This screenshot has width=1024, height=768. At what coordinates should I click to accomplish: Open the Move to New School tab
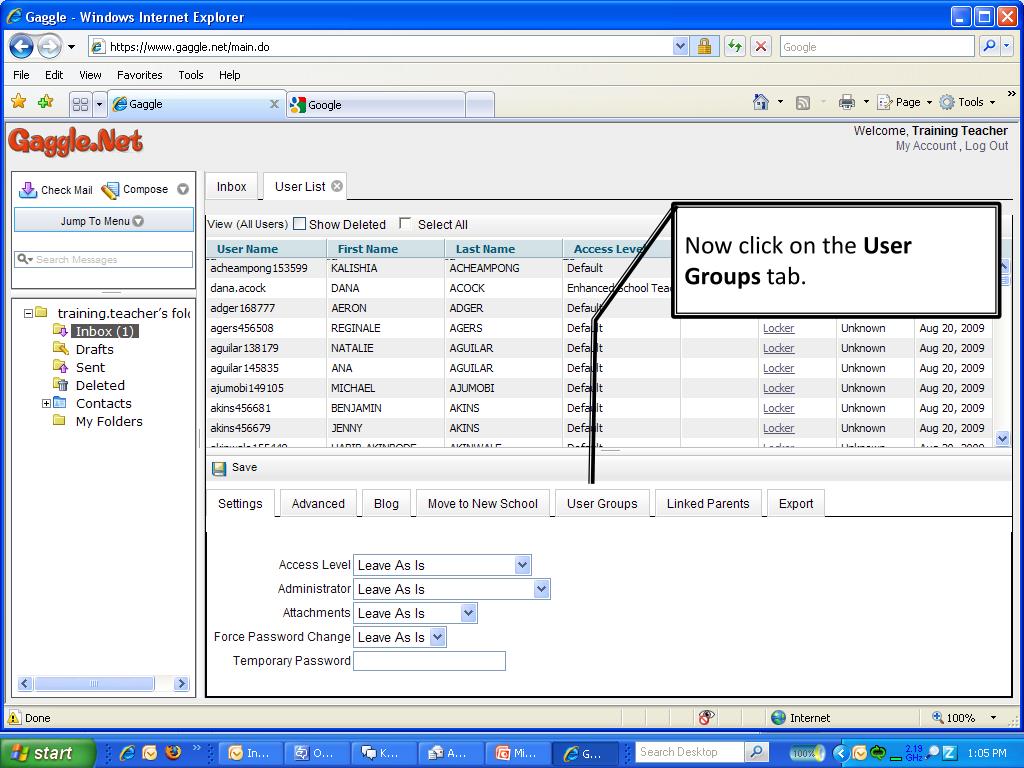(x=483, y=504)
